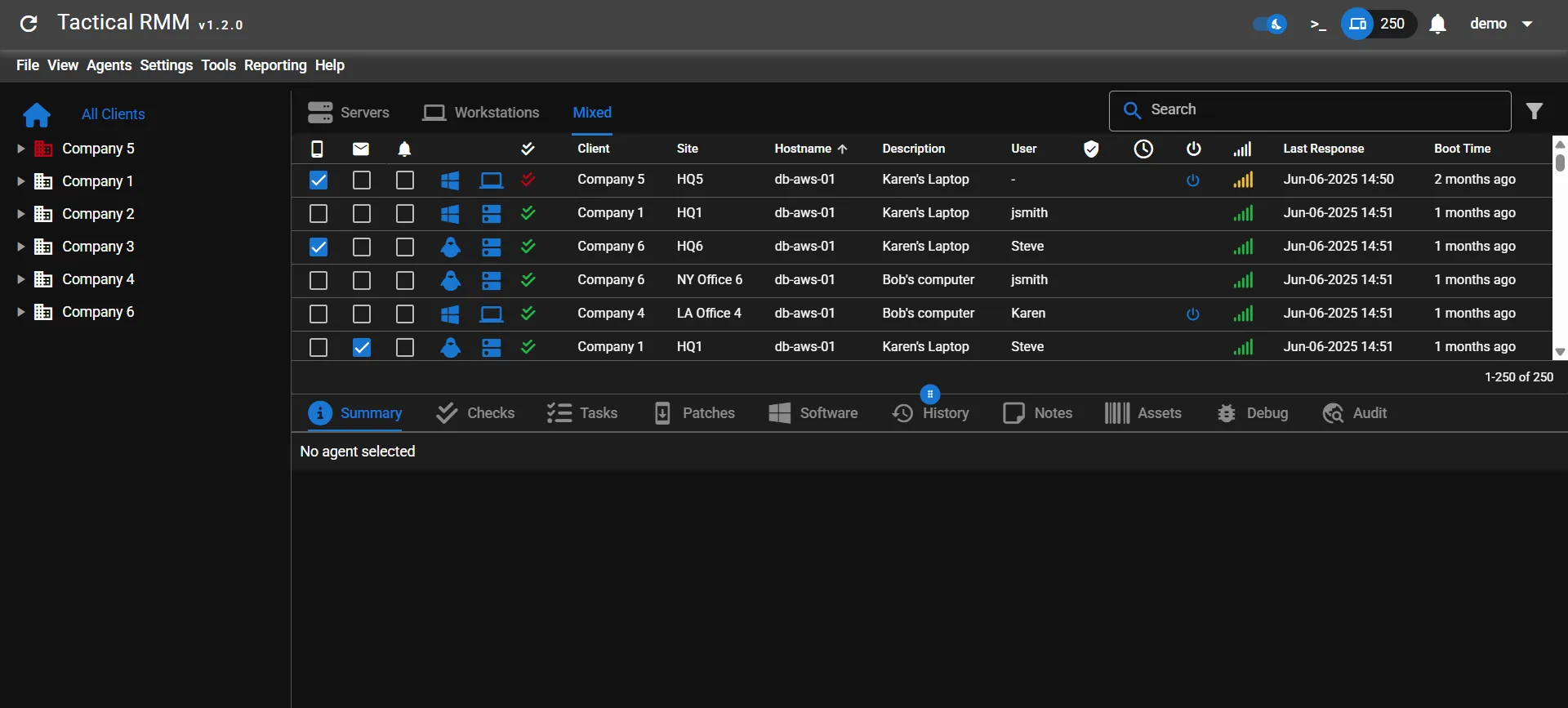Open the web terminal icon
This screenshot has width=1568, height=708.
pos(1317,24)
